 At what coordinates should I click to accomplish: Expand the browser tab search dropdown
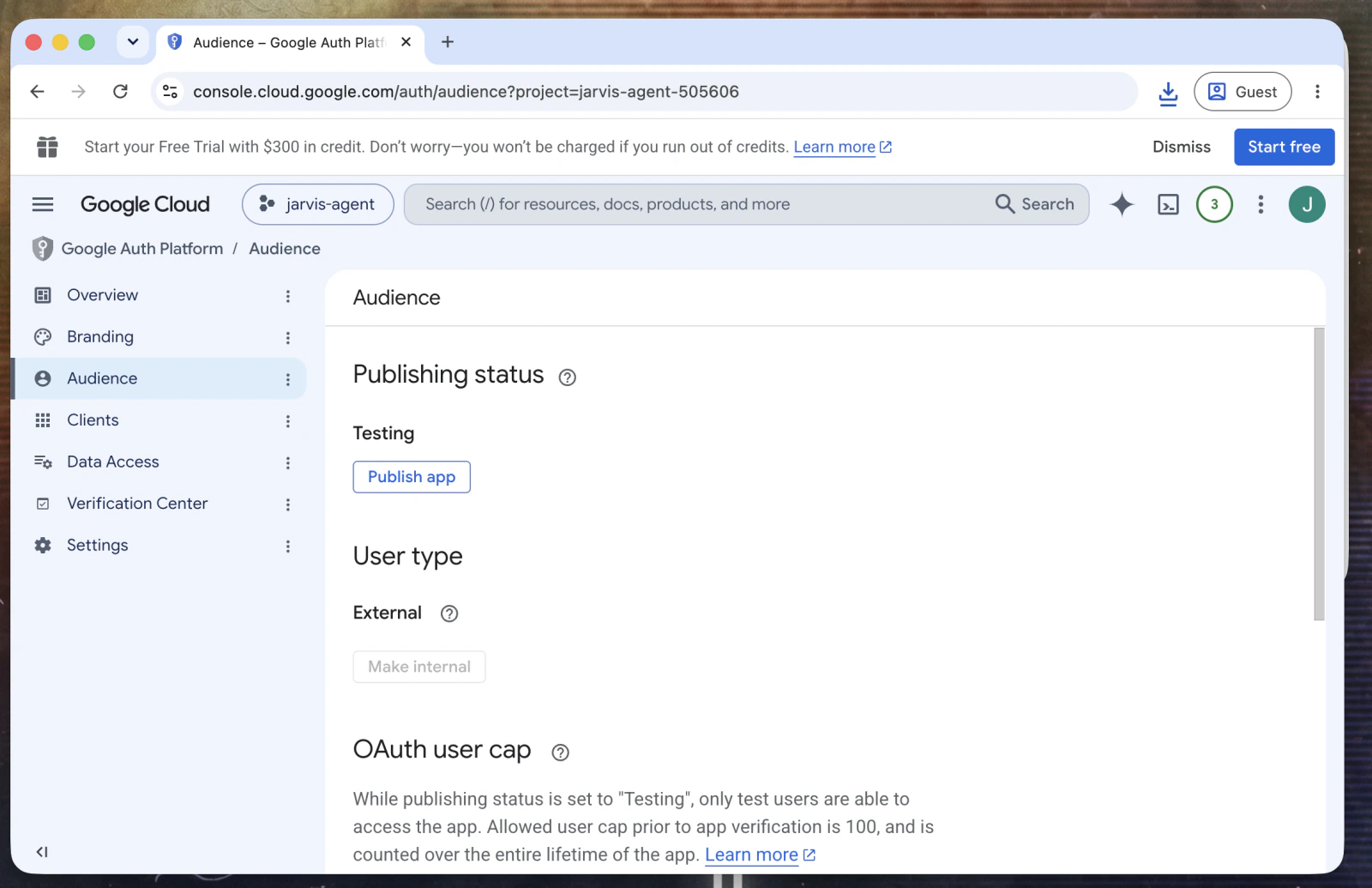(x=133, y=42)
